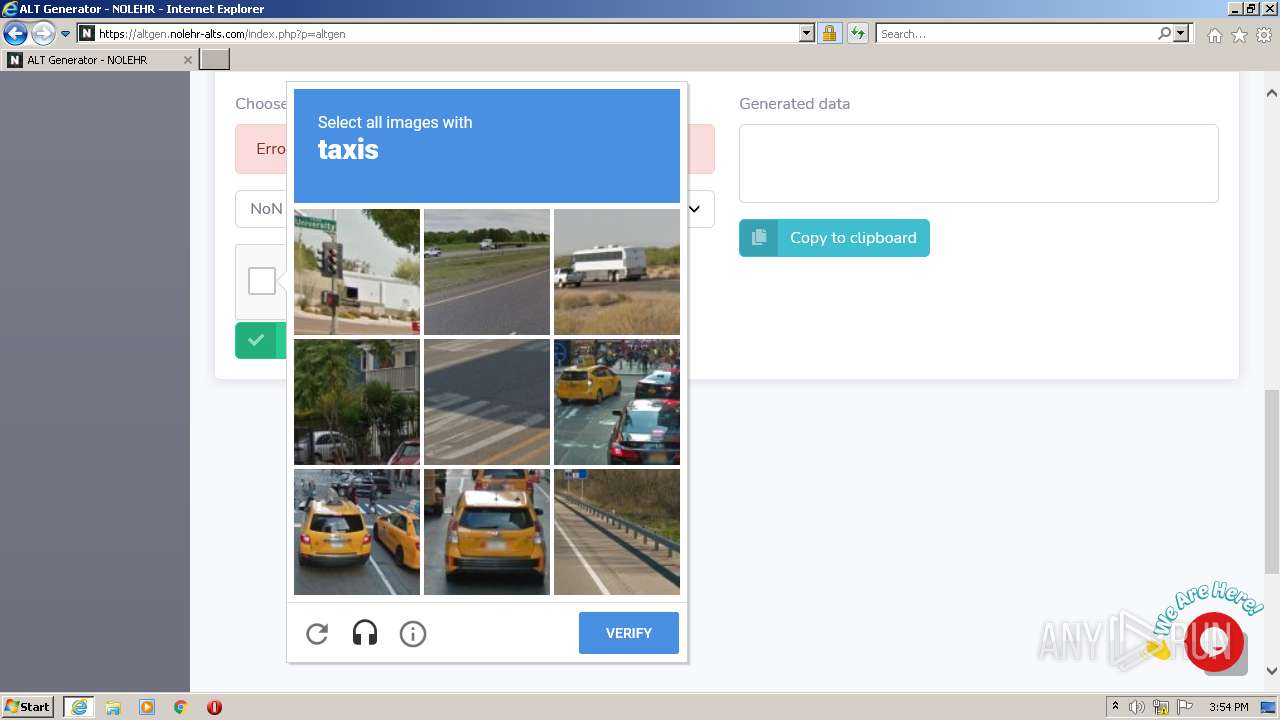Refresh the page with the green arrows icon

click(x=858, y=34)
